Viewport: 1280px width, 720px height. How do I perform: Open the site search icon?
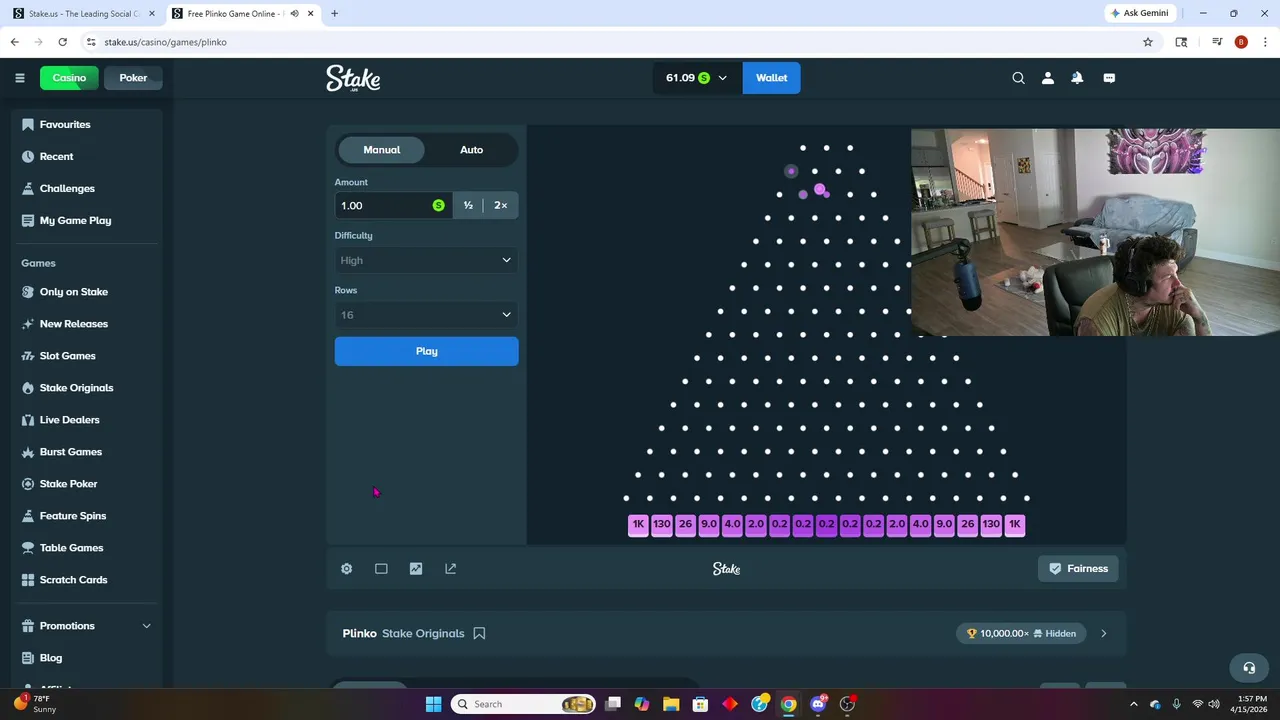point(1018,78)
